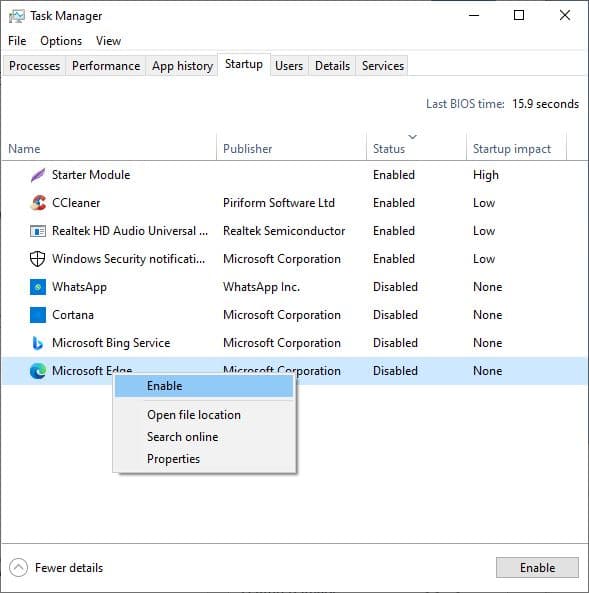The height and width of the screenshot is (593, 589).
Task: Select Windows Security notification row name
Action: tap(129, 259)
